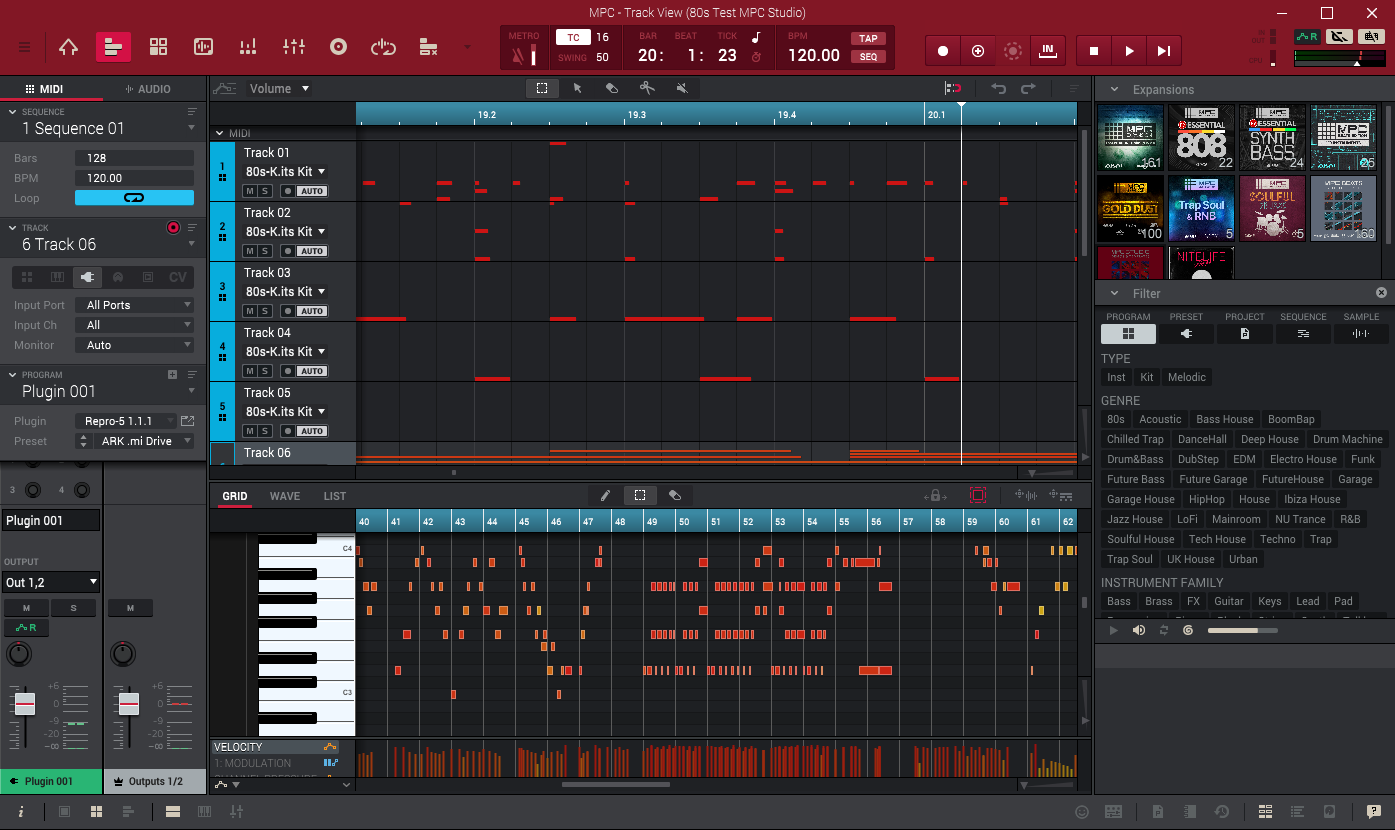Image resolution: width=1395 pixels, height=830 pixels.
Task: Select the Trap genre filter
Action: pyautogui.click(x=1321, y=539)
